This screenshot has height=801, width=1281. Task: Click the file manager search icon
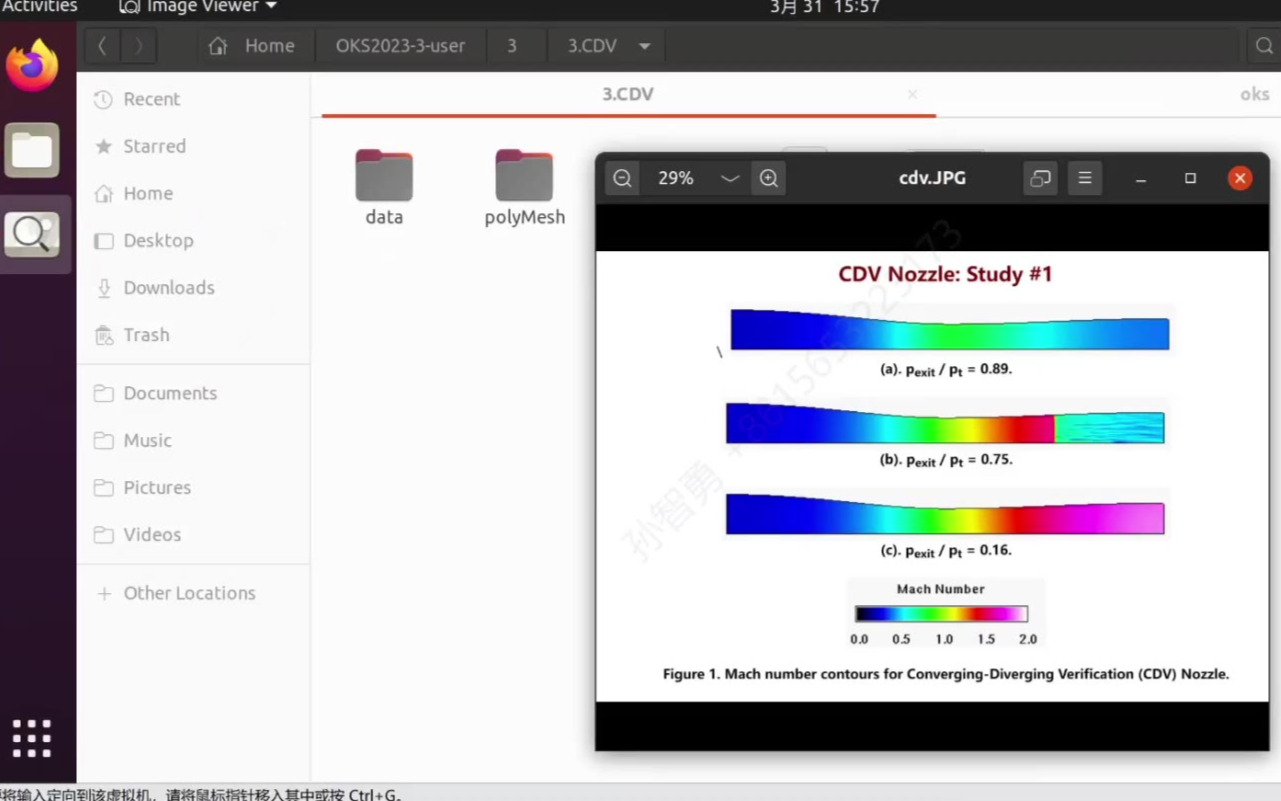(1263, 46)
